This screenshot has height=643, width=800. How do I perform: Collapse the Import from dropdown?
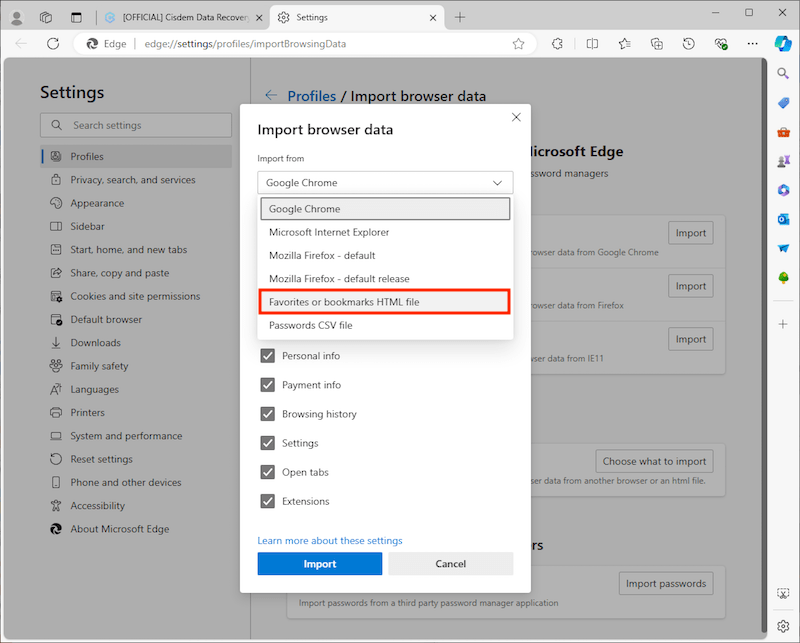(385, 183)
